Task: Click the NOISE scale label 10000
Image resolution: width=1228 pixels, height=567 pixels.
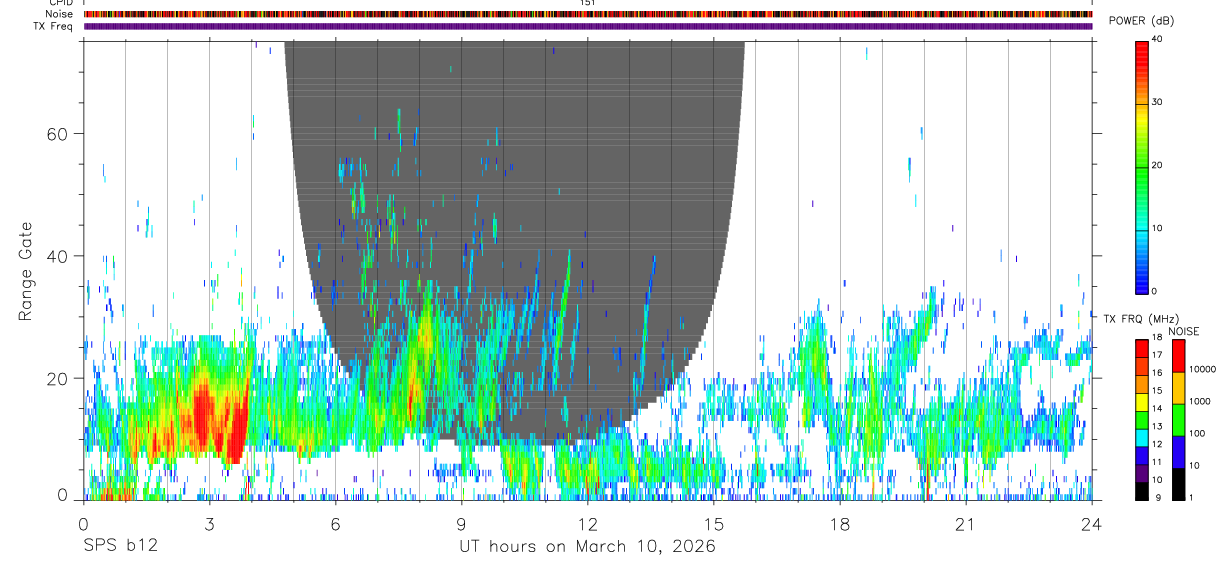Action: pos(1203,369)
